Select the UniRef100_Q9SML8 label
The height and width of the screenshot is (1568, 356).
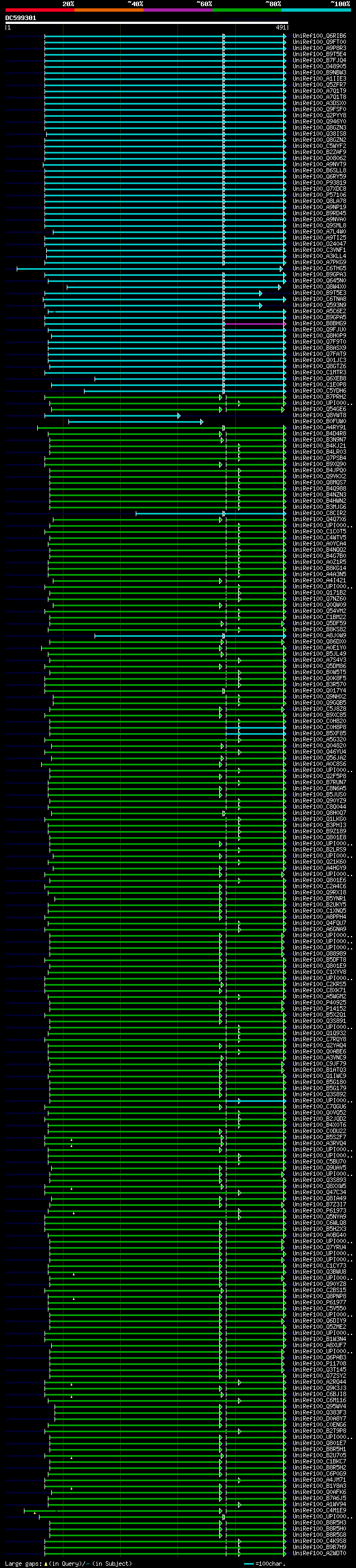coord(319,225)
